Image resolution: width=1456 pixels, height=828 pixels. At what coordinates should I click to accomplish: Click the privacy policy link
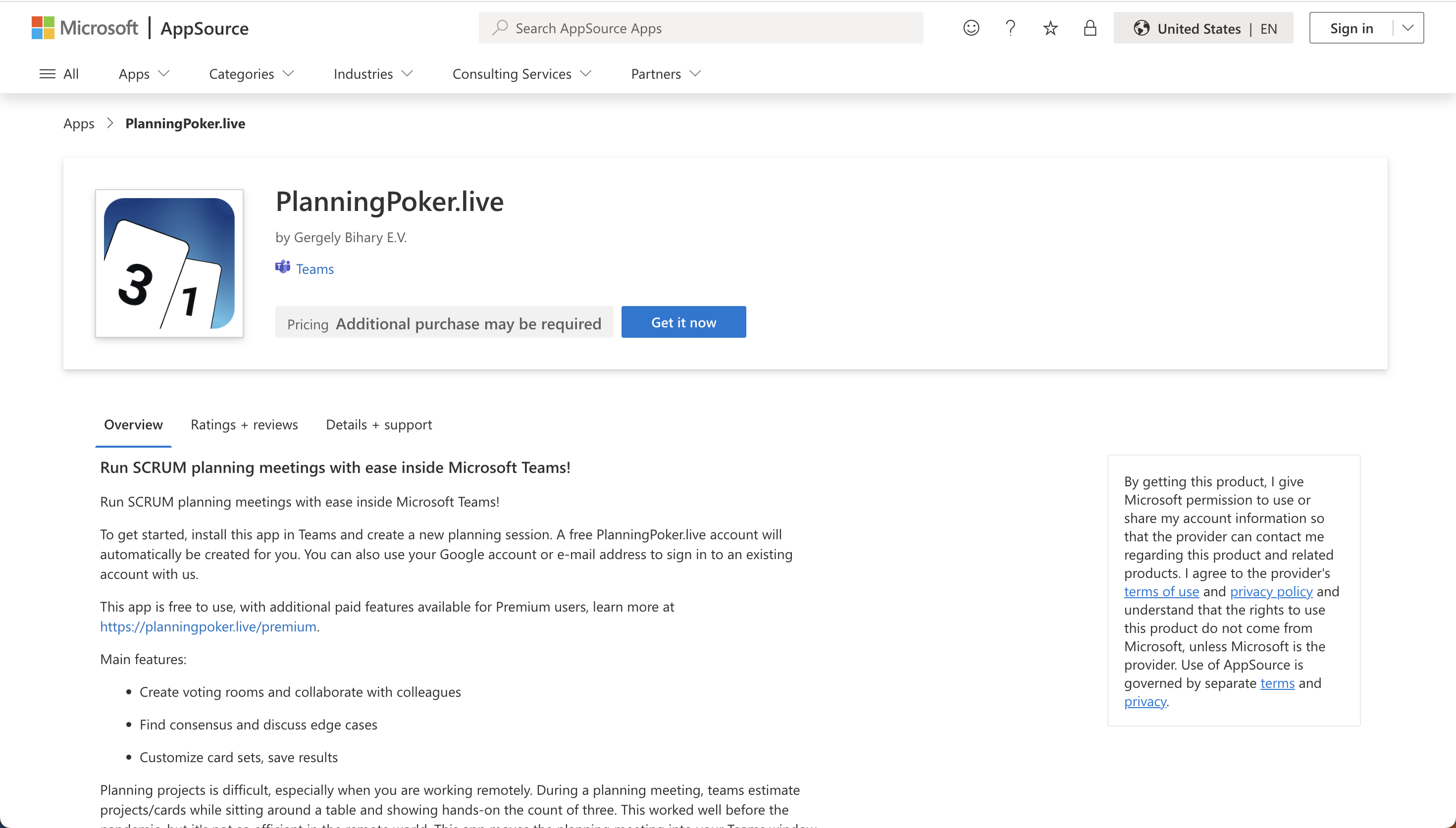(1272, 591)
